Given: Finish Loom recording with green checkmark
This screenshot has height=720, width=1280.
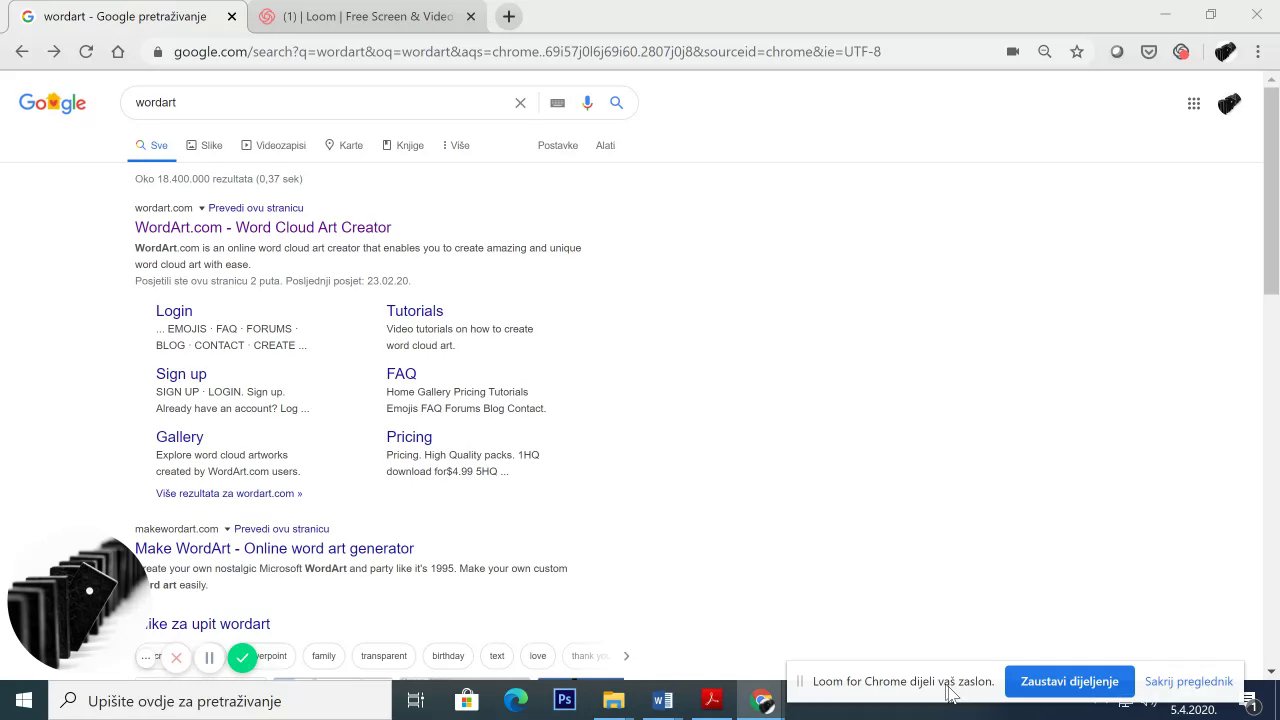Looking at the screenshot, I should click(242, 658).
